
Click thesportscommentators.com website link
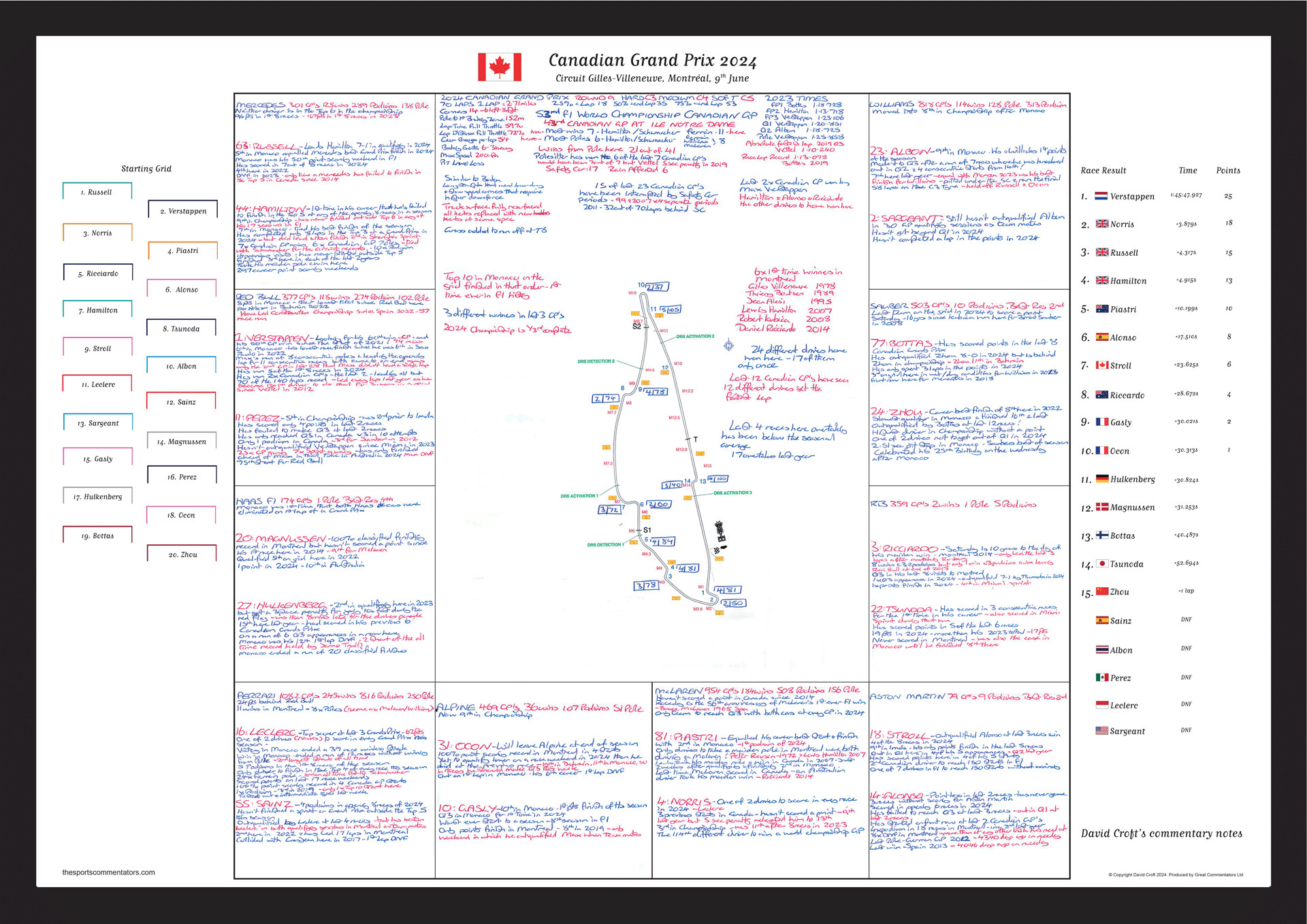click(108, 872)
